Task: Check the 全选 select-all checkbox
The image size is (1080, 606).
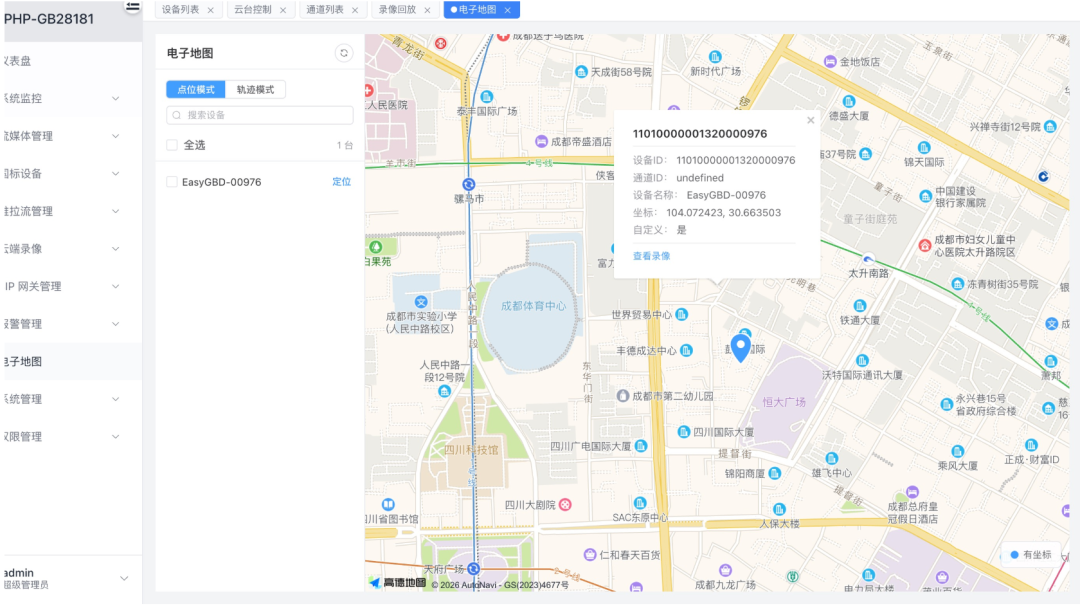Action: coord(172,145)
